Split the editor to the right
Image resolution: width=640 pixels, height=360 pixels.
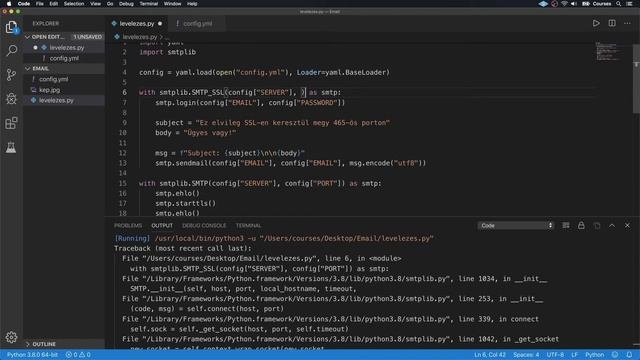point(612,23)
